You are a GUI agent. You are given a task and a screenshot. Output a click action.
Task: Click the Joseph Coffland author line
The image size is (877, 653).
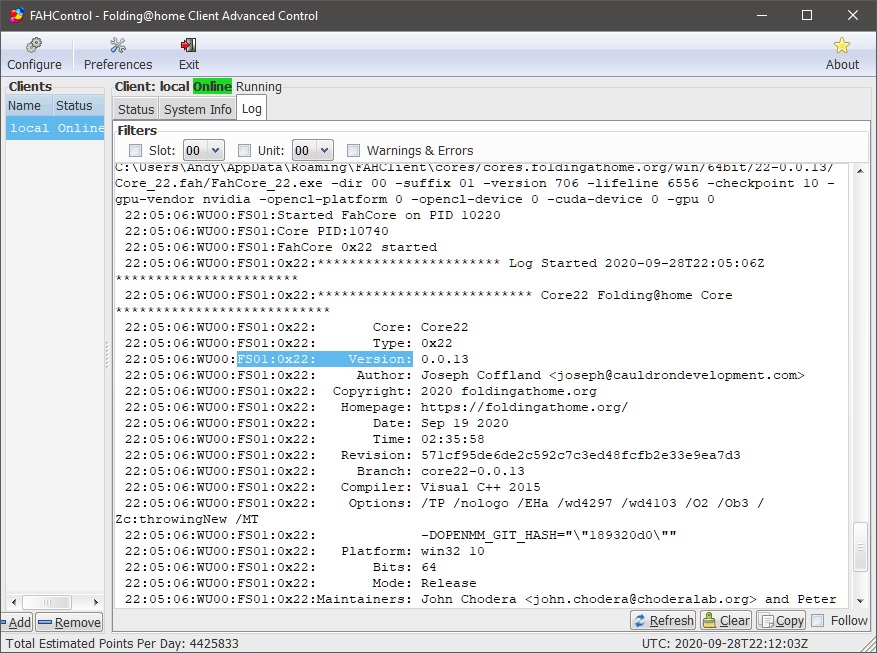click(x=464, y=375)
